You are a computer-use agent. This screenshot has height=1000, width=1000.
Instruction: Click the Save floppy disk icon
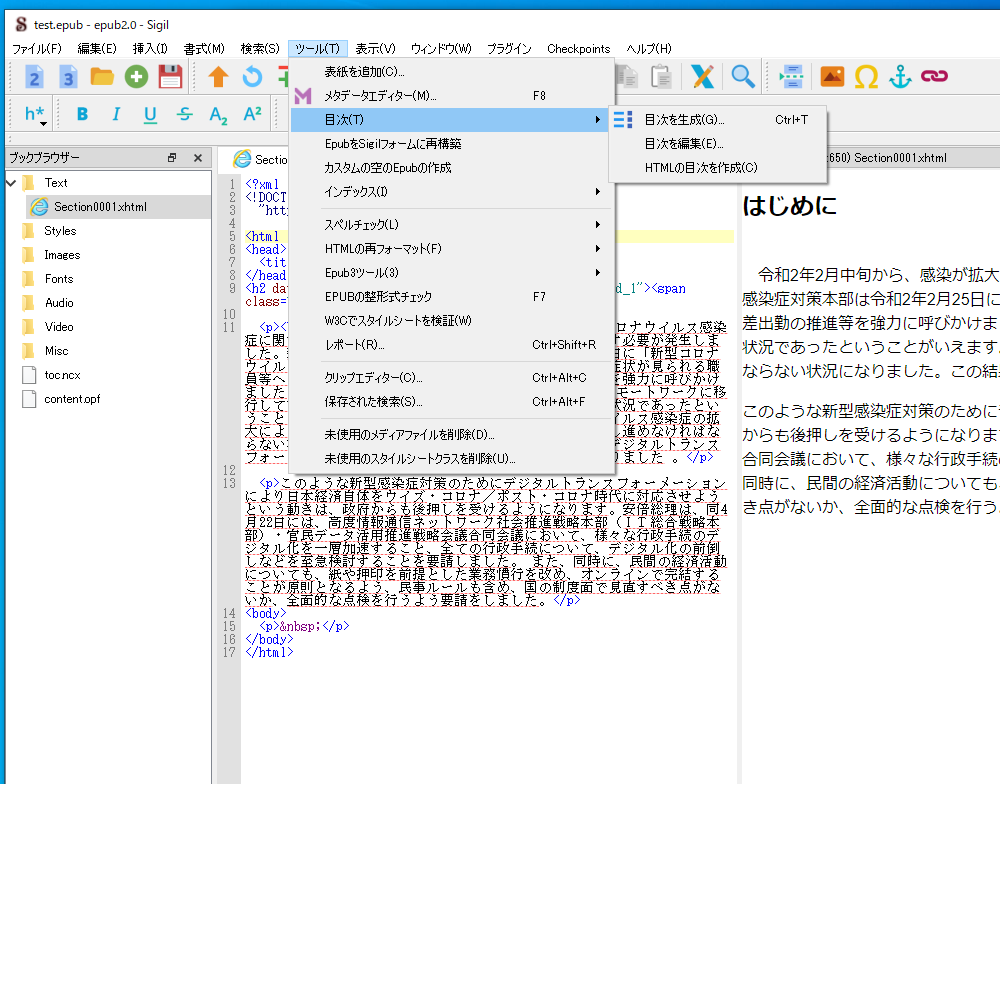pos(170,77)
